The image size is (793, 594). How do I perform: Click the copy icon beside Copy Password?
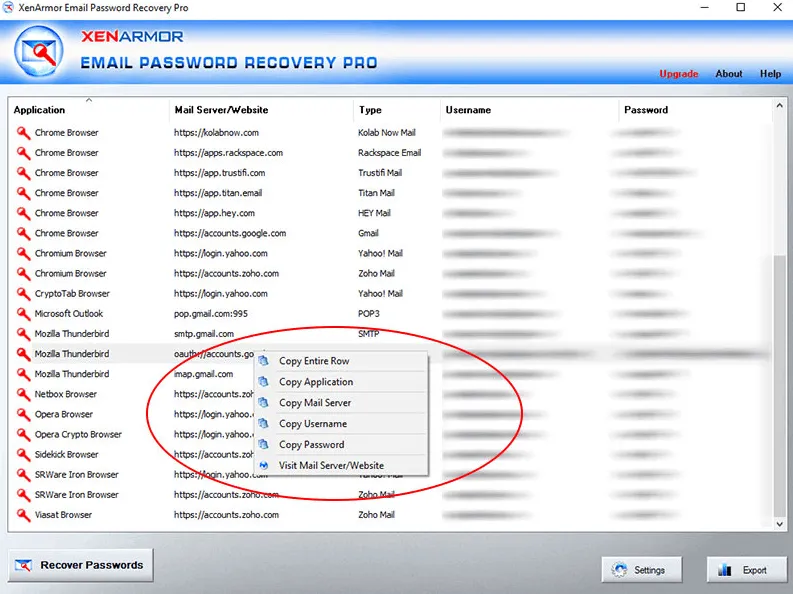point(264,445)
